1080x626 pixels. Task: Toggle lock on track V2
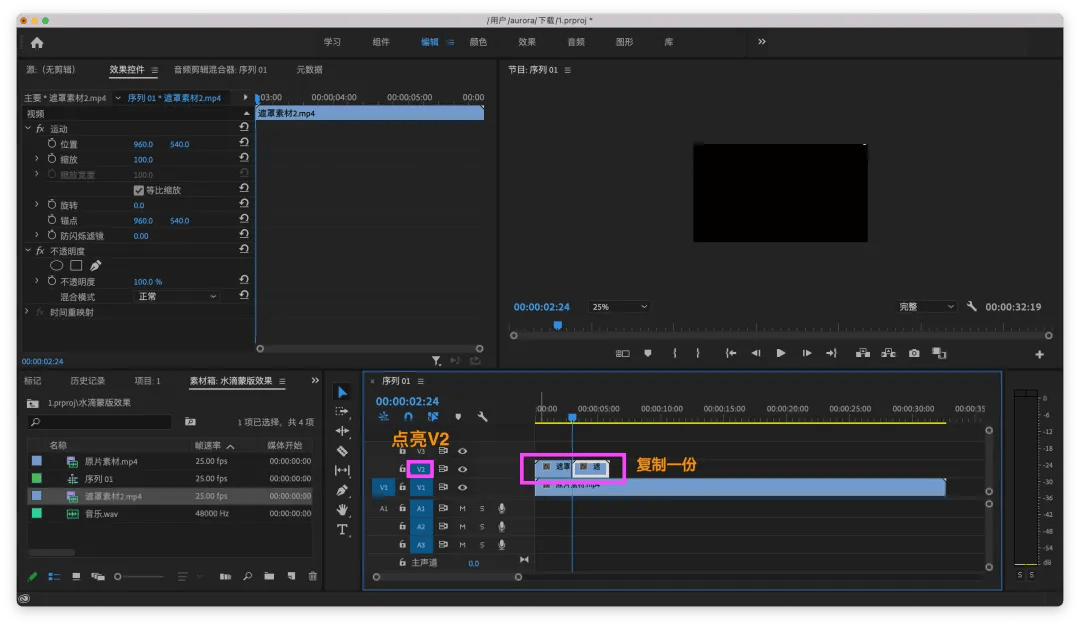click(402, 468)
